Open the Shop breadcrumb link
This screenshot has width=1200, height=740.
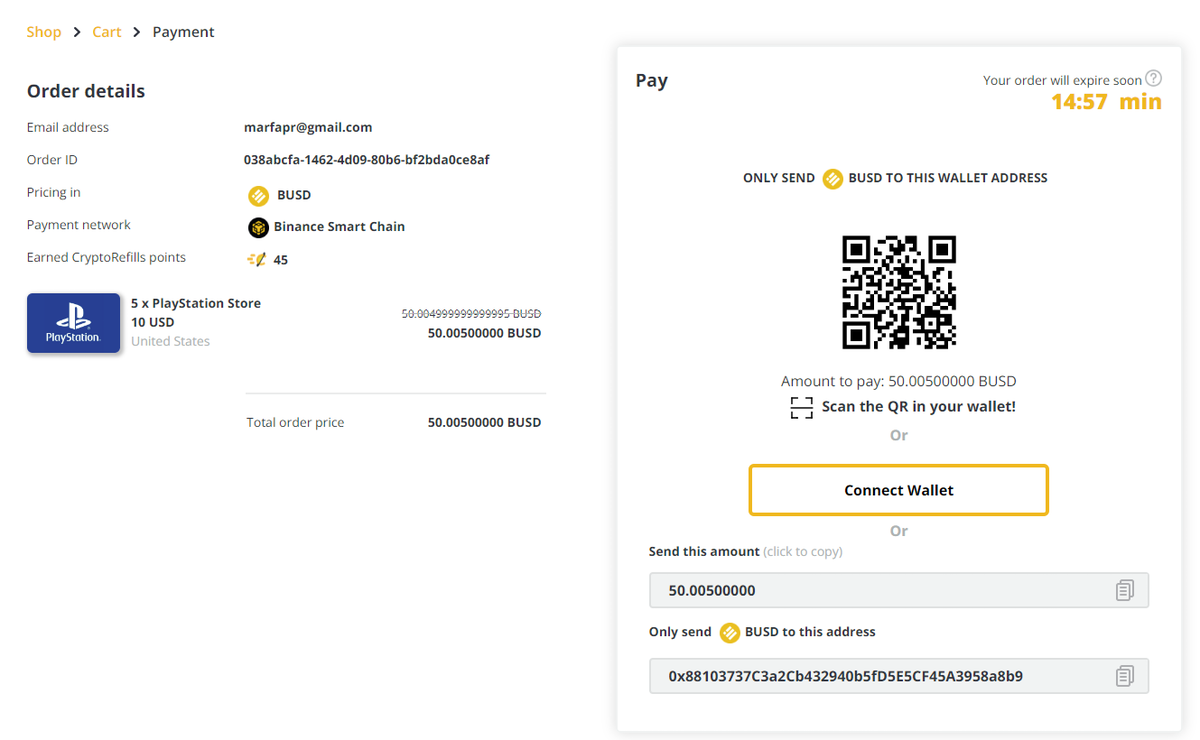44,32
